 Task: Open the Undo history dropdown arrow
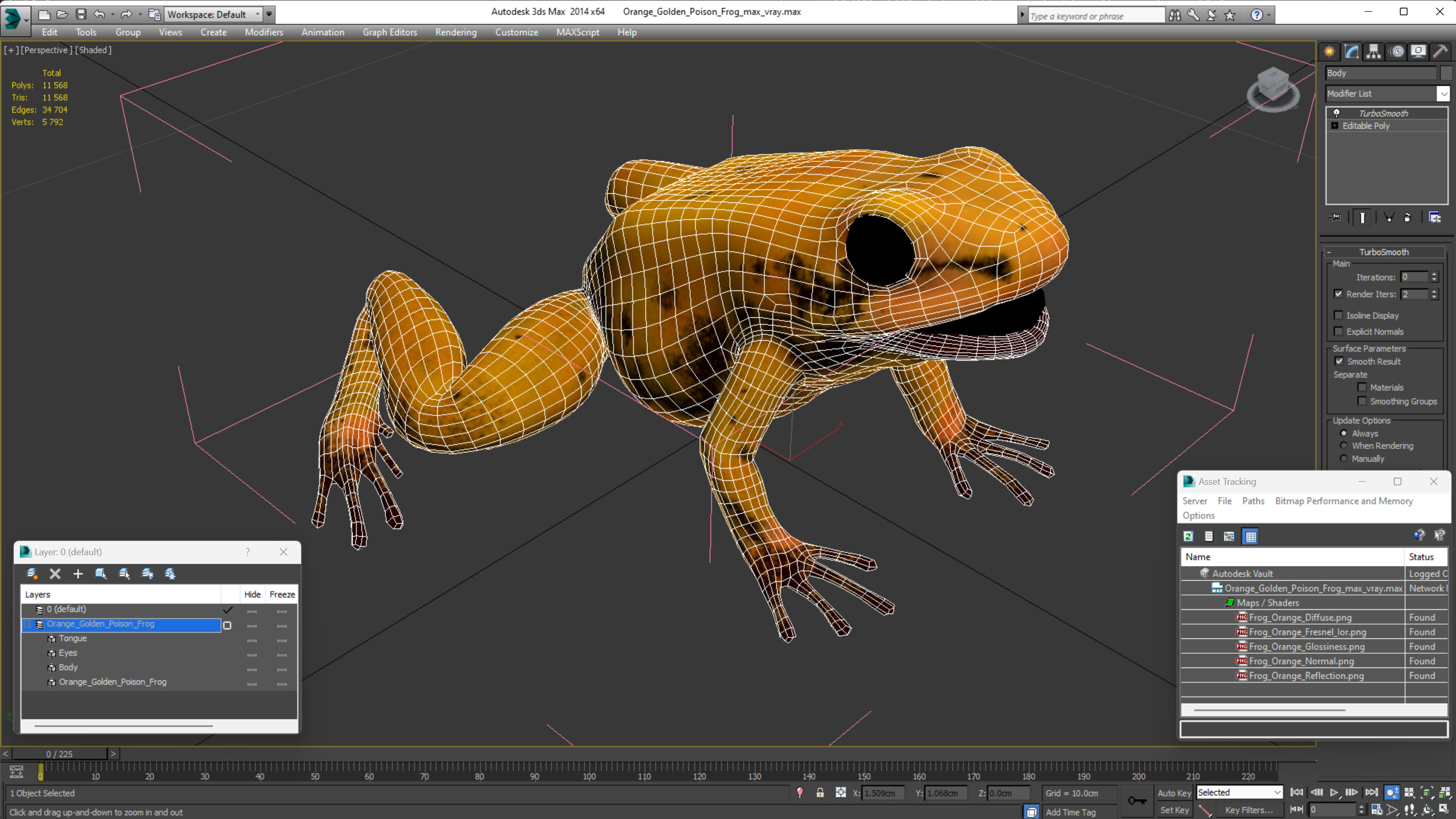tap(112, 14)
